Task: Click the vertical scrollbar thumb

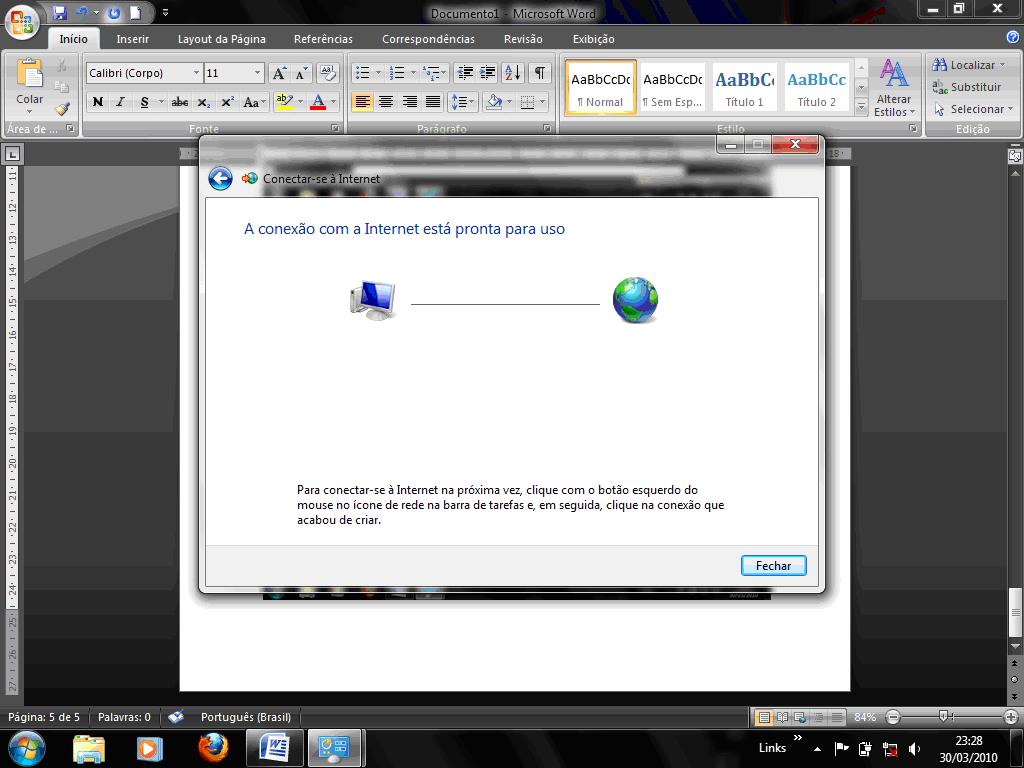Action: click(x=1015, y=613)
